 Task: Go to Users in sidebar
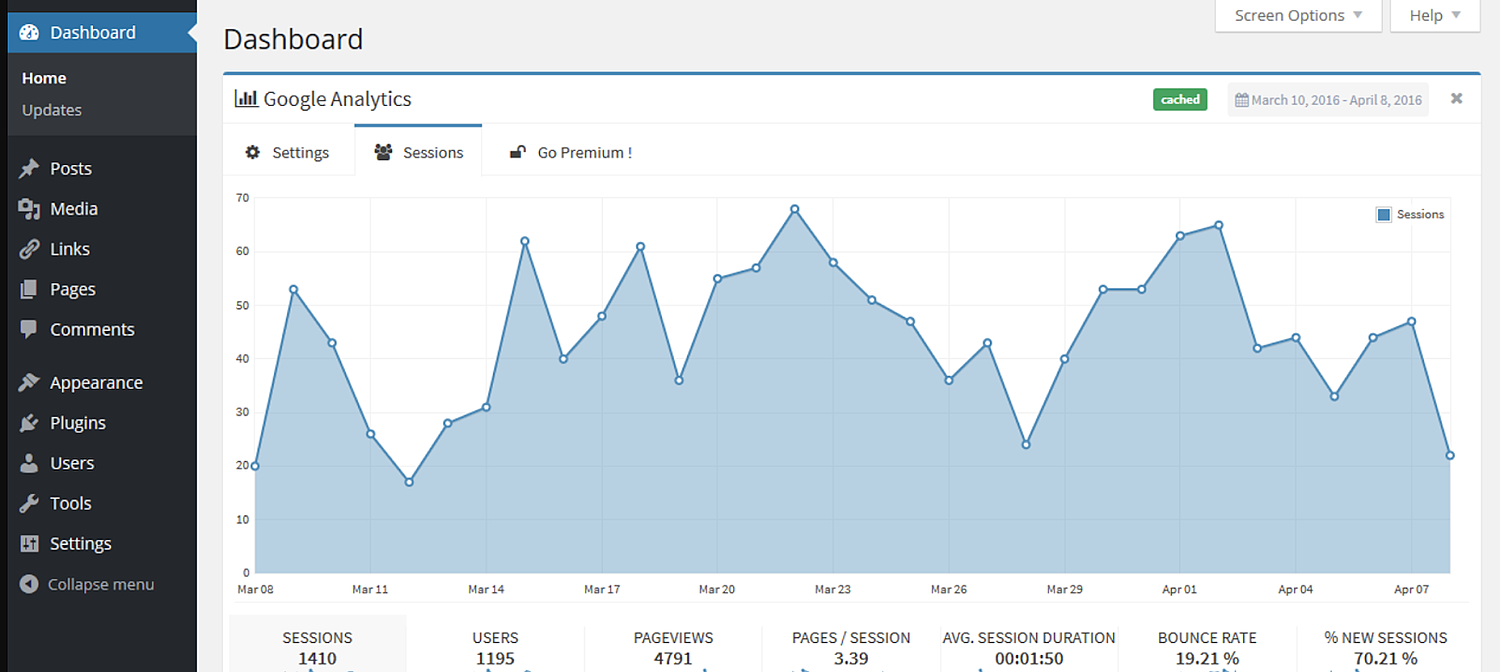[72, 463]
